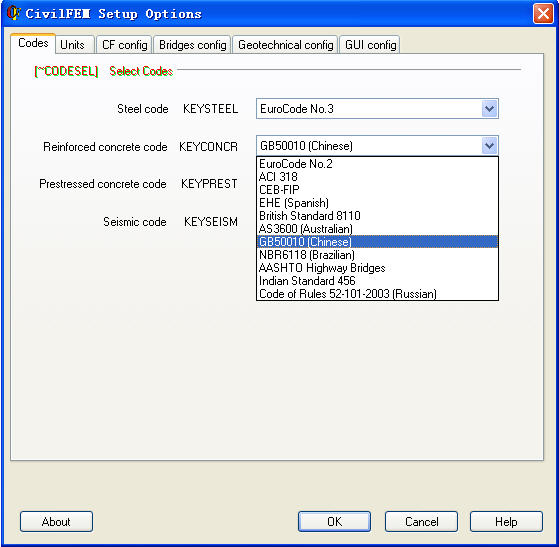Select AASHTO Highway Bridges code
559x547 pixels.
[377, 268]
